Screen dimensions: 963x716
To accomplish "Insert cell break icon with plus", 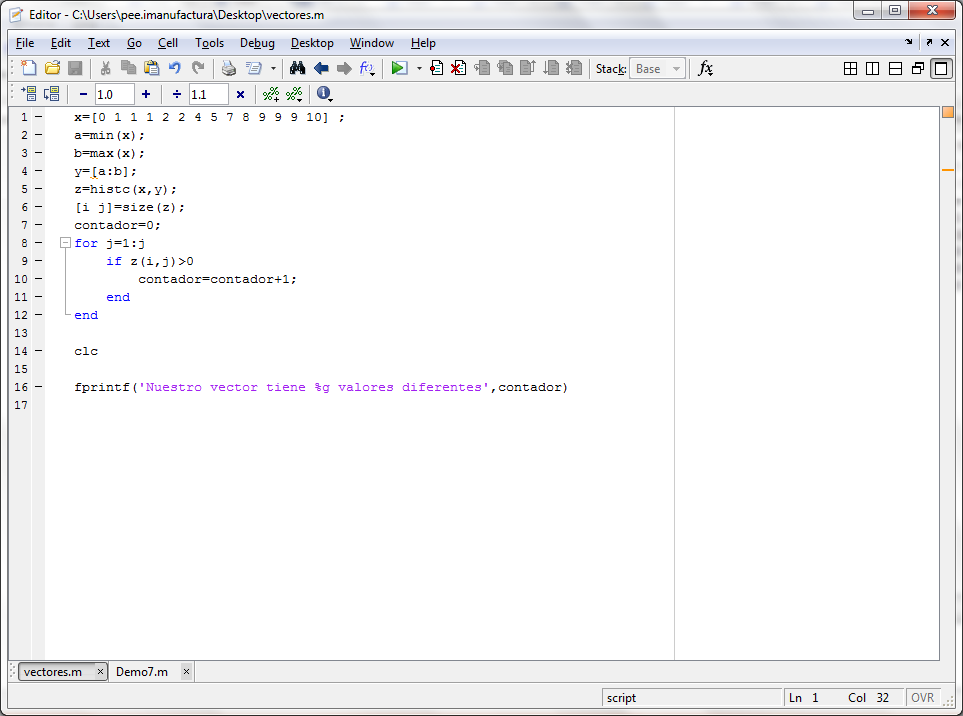I will 271,94.
